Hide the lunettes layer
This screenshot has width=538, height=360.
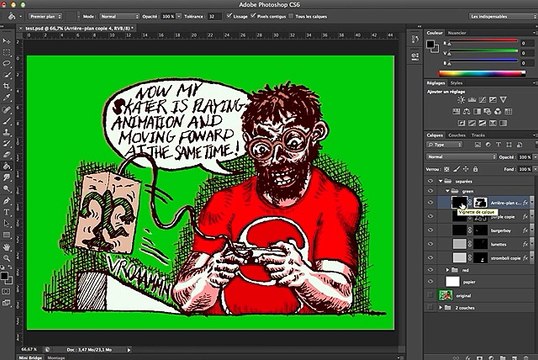430,244
